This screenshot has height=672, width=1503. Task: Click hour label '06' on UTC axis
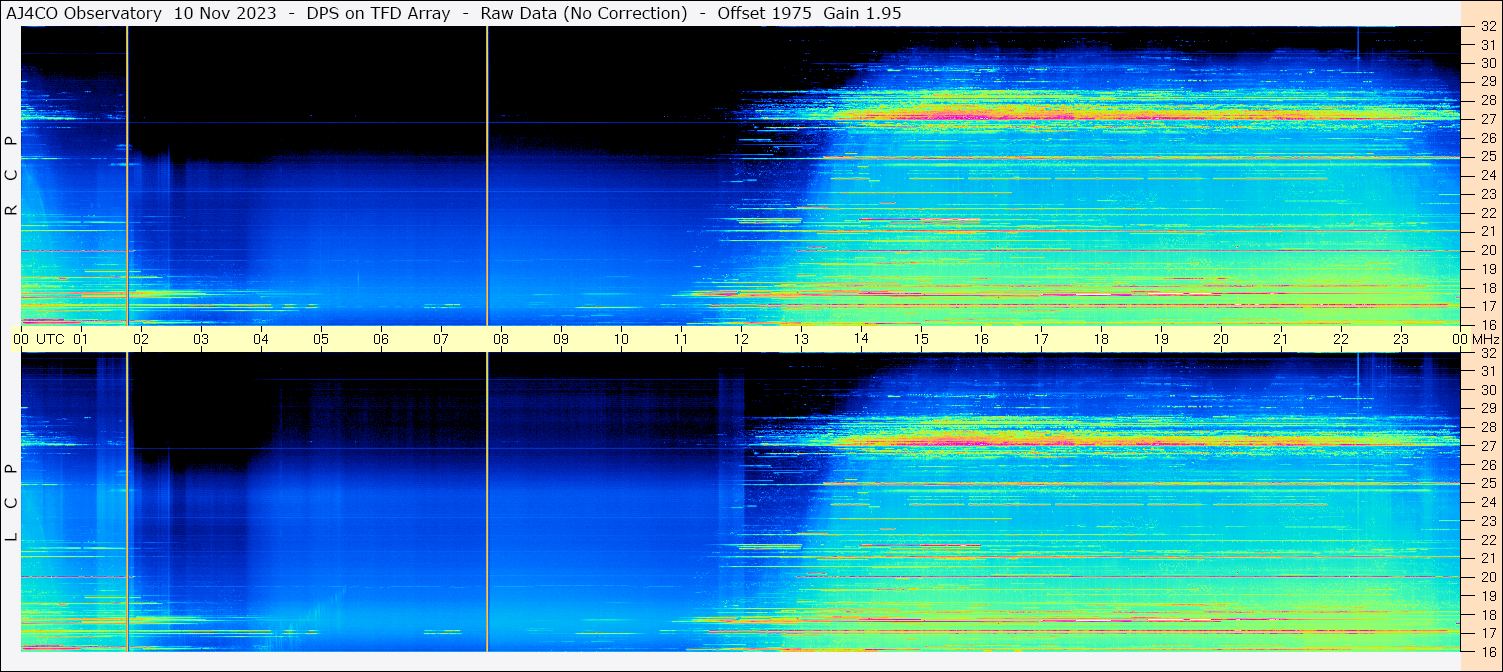pos(381,339)
